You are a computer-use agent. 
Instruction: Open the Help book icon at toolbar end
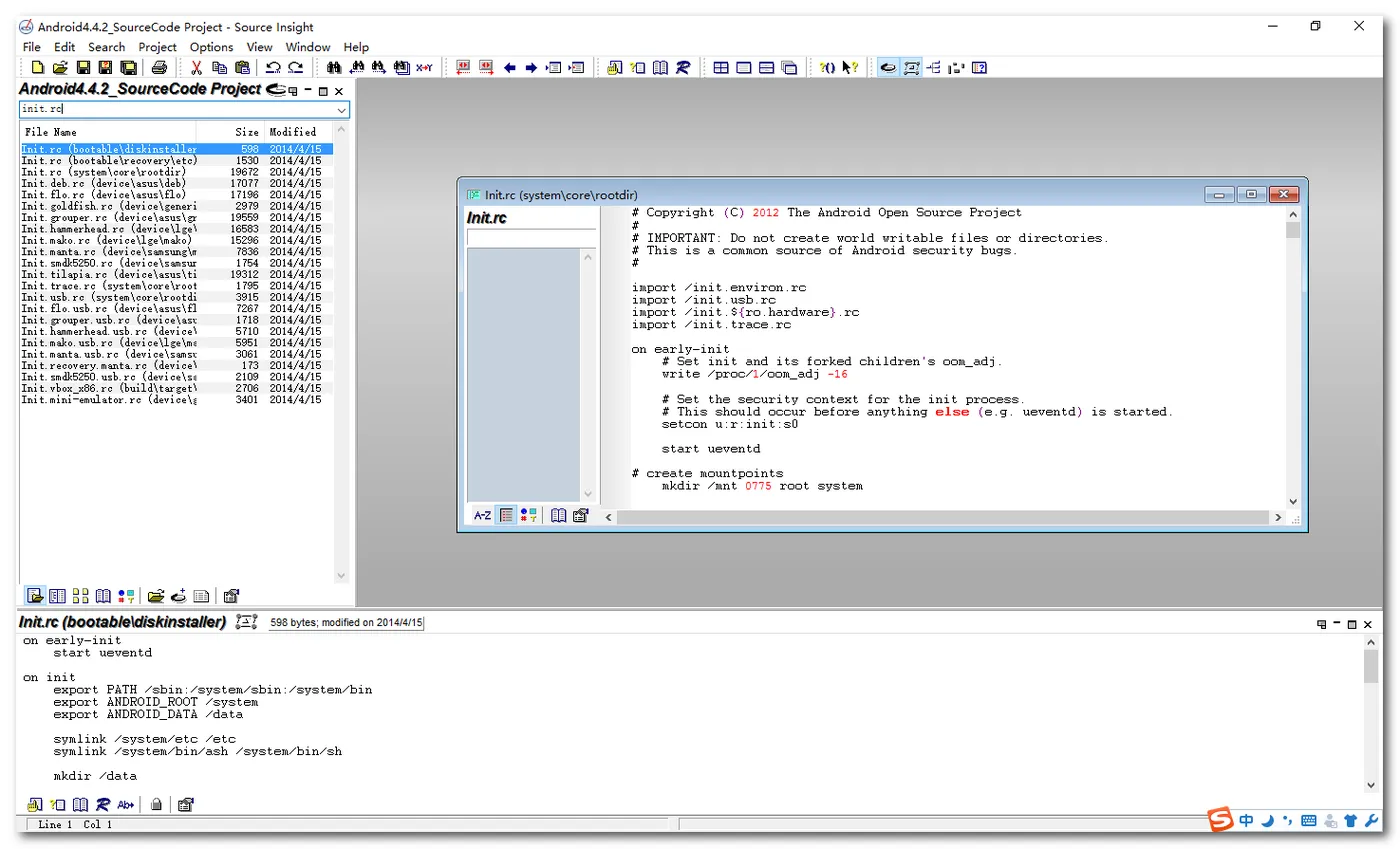pyautogui.click(x=980, y=68)
